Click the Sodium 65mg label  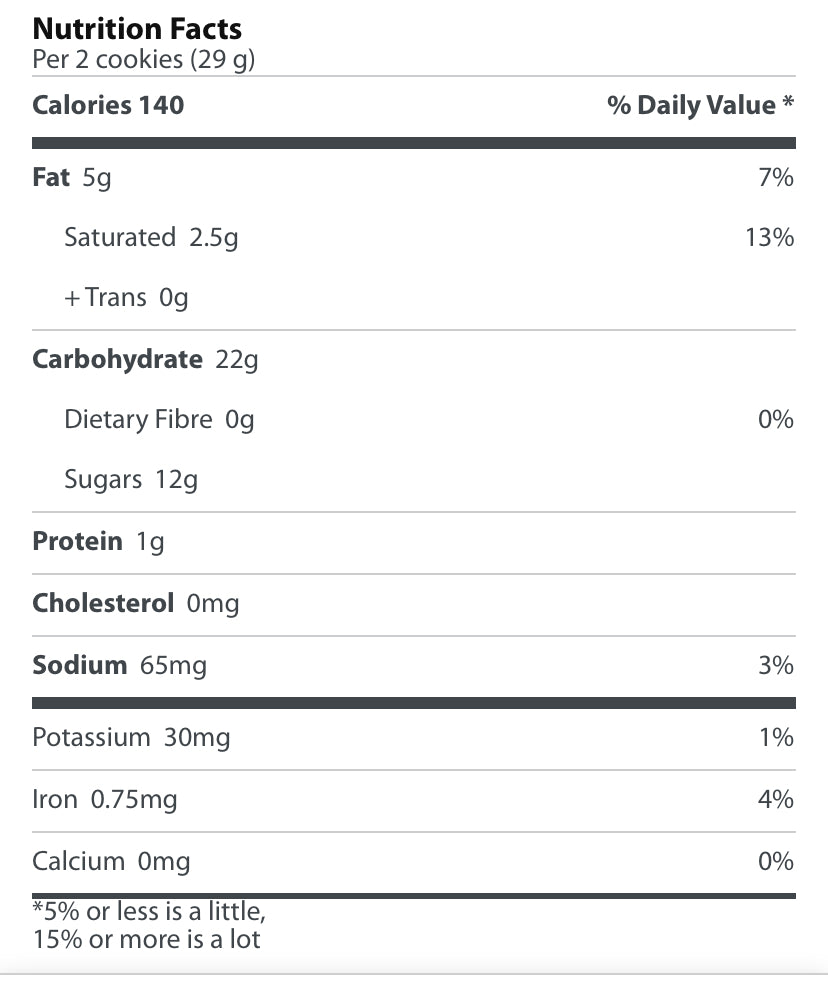click(119, 666)
